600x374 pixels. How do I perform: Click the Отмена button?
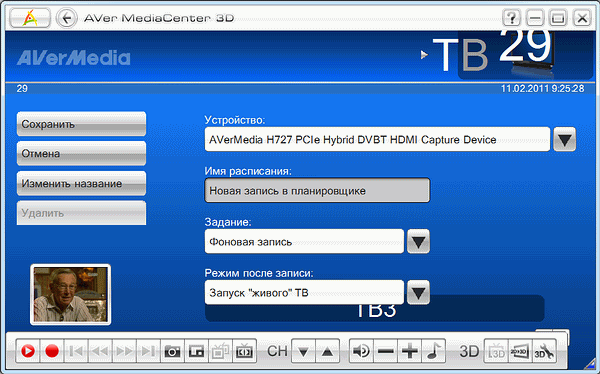point(81,154)
